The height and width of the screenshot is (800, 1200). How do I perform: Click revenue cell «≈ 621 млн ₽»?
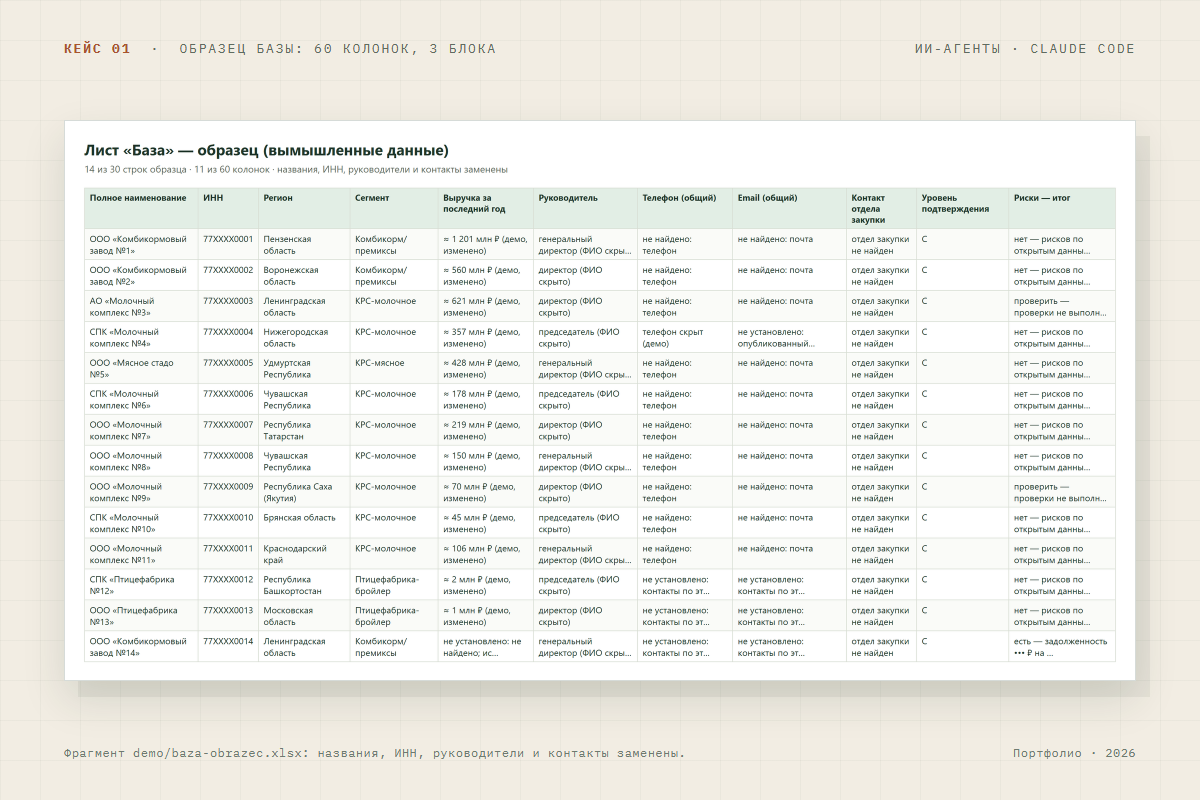tap(486, 307)
